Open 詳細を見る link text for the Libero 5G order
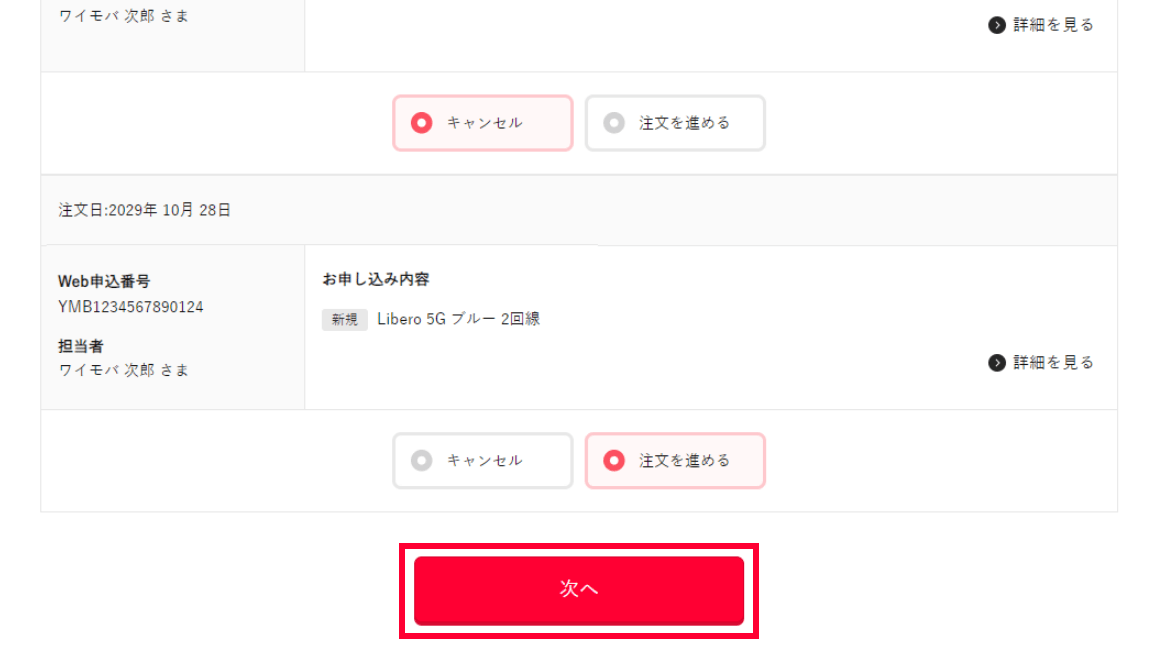Viewport: 1152px width, 648px height. [1053, 362]
